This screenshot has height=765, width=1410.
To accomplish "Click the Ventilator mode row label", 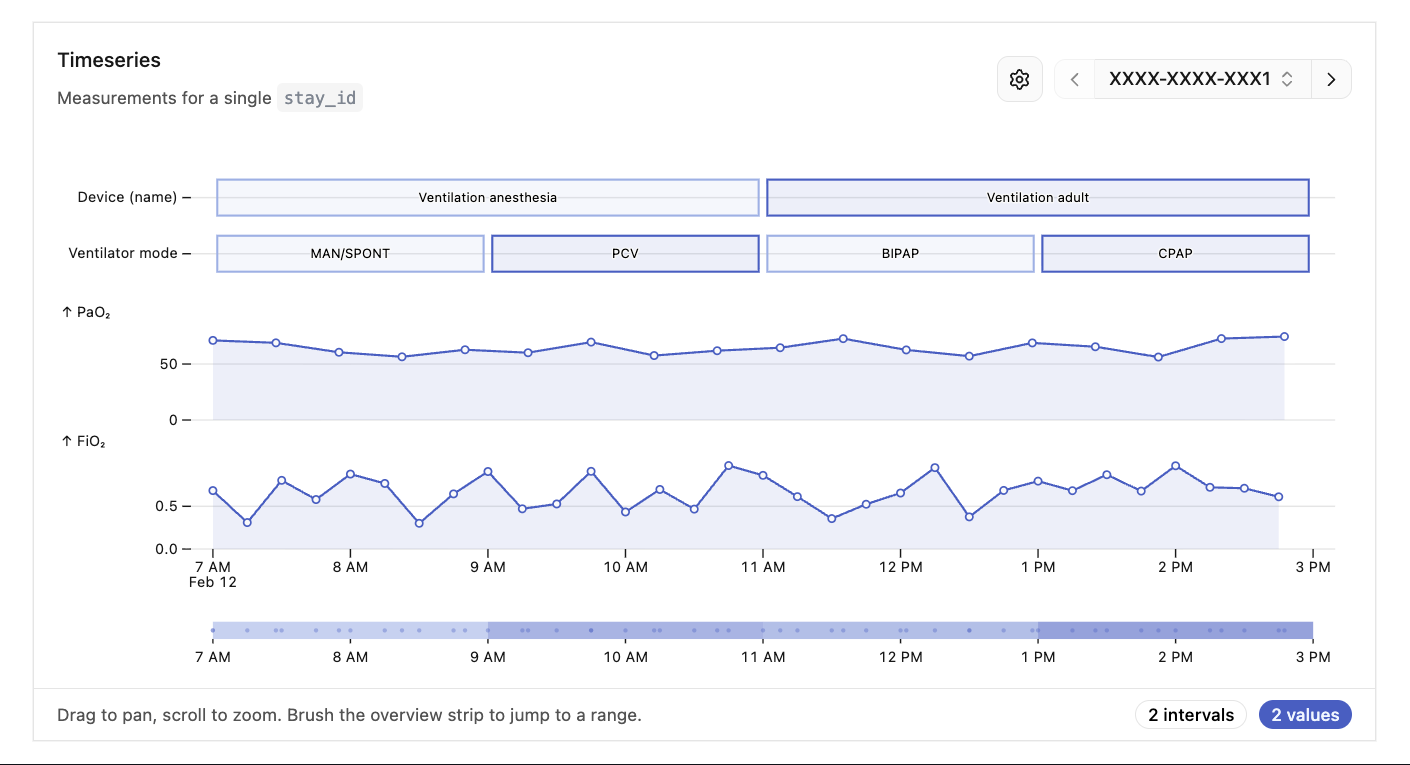I will (x=123, y=253).
